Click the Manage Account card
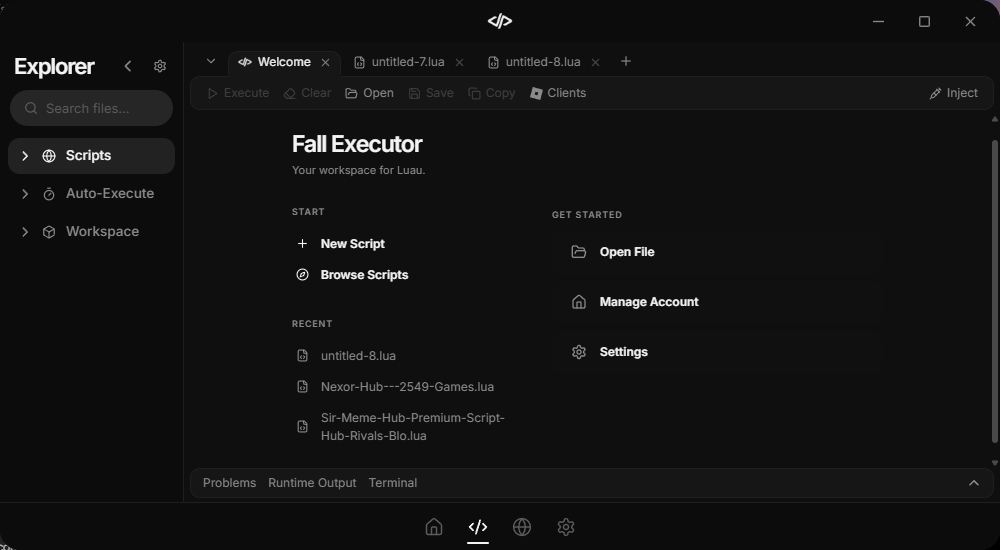This screenshot has width=1000, height=550. click(x=718, y=302)
